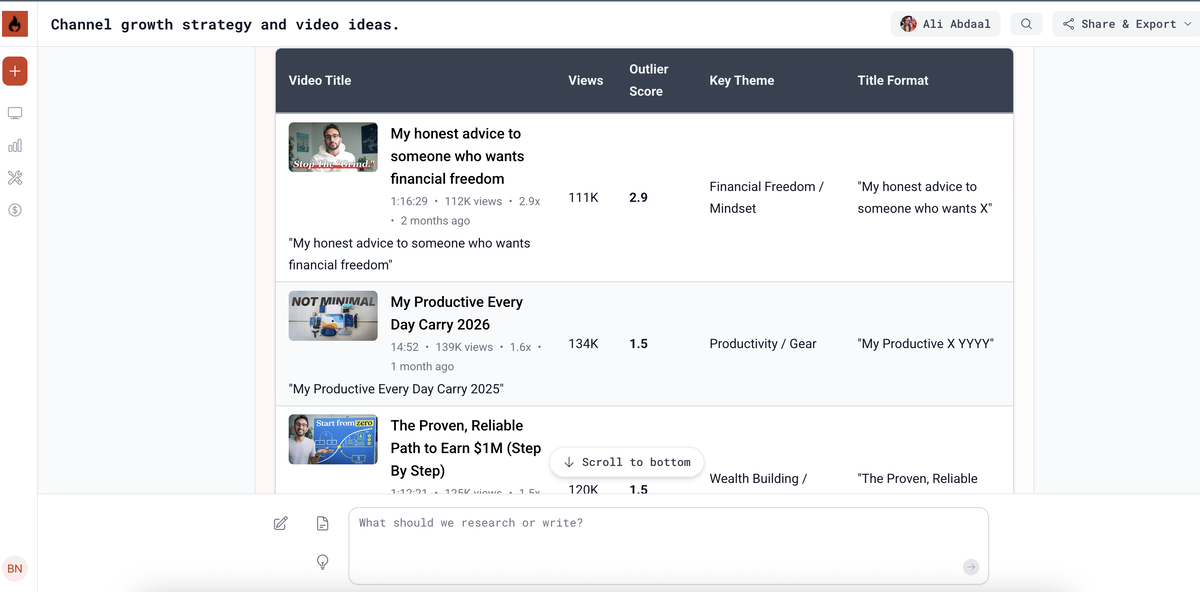Click the Views column header
1200x592 pixels.
(585, 80)
